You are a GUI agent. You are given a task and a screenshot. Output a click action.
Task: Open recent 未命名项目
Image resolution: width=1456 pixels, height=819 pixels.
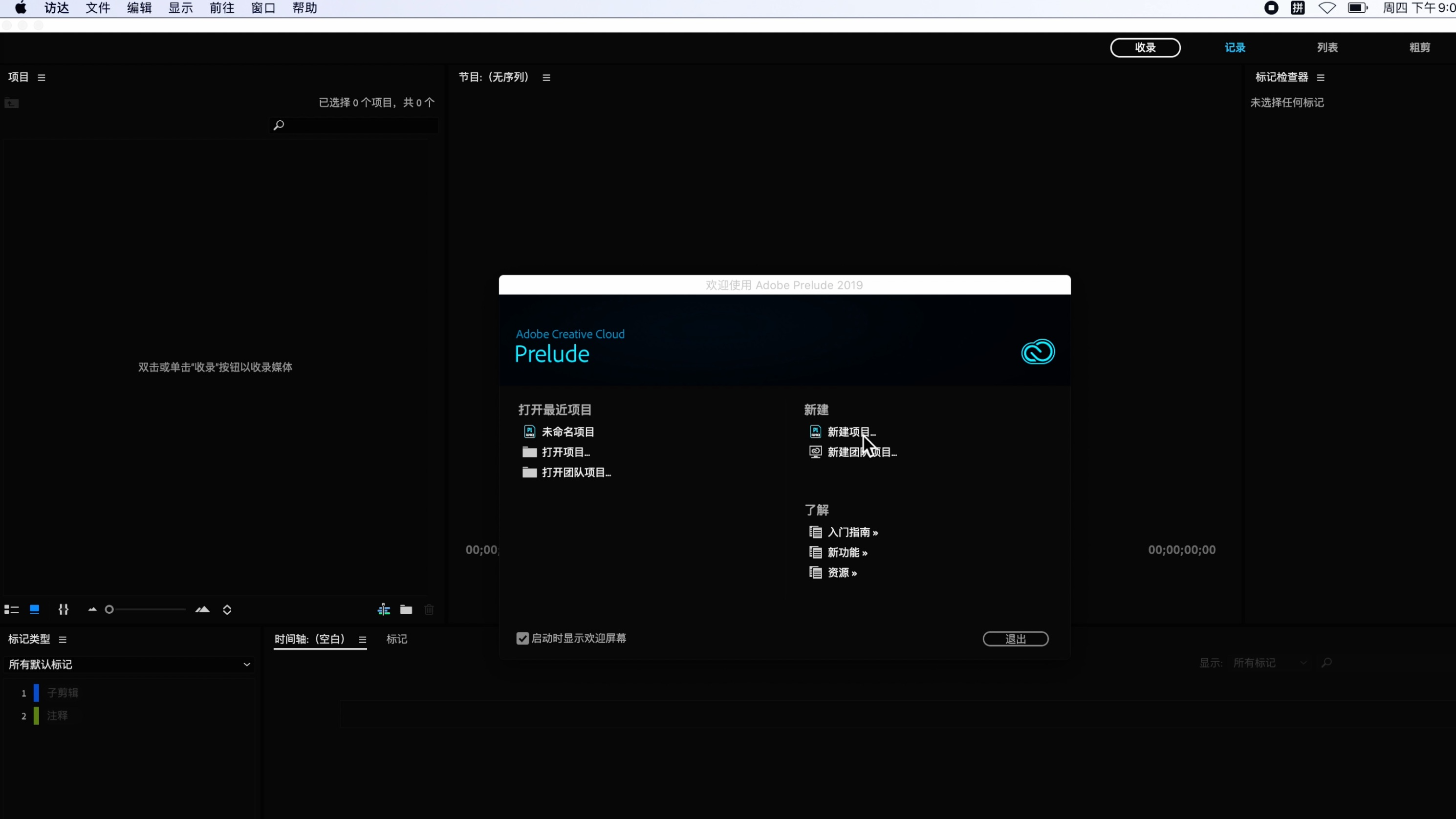(x=568, y=432)
